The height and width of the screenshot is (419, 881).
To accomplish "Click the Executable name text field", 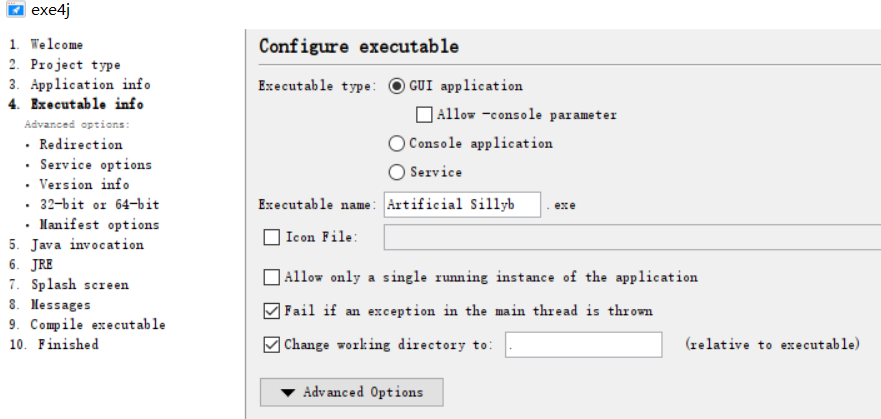I will click(462, 205).
